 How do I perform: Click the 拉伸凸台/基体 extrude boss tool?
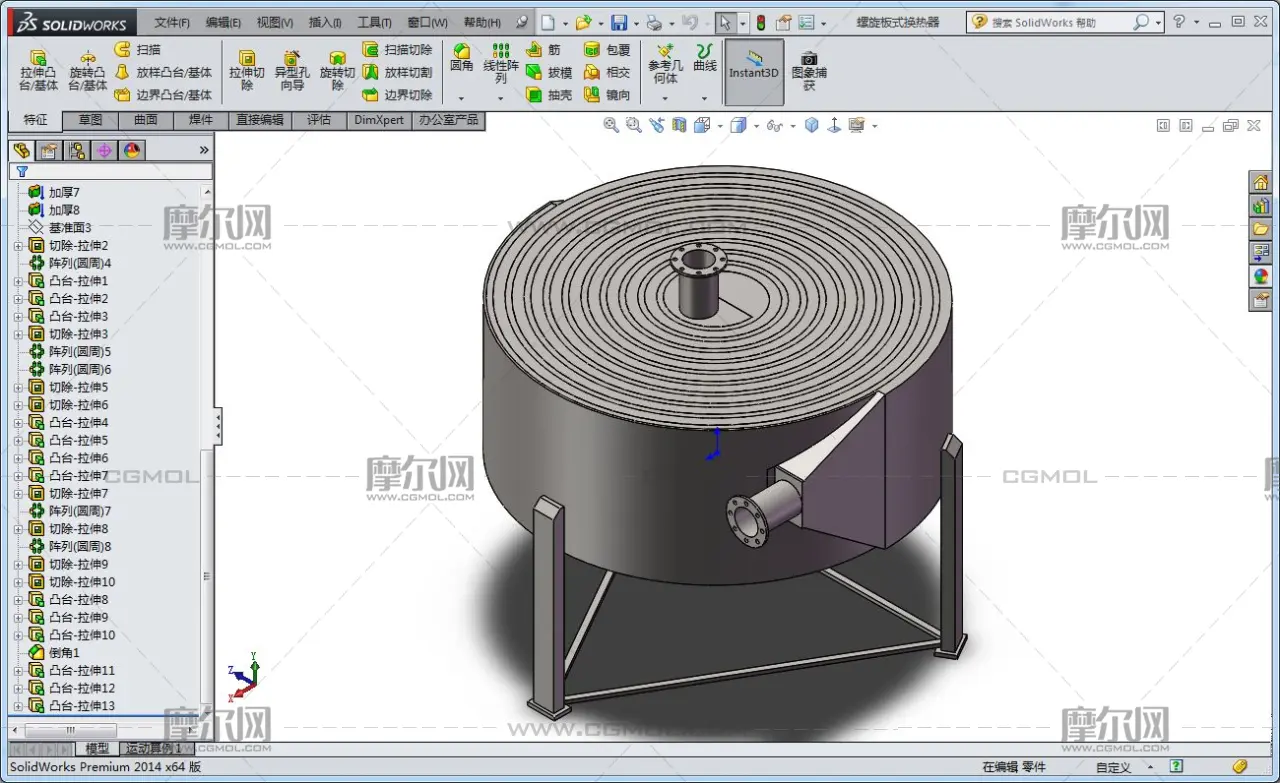38,70
